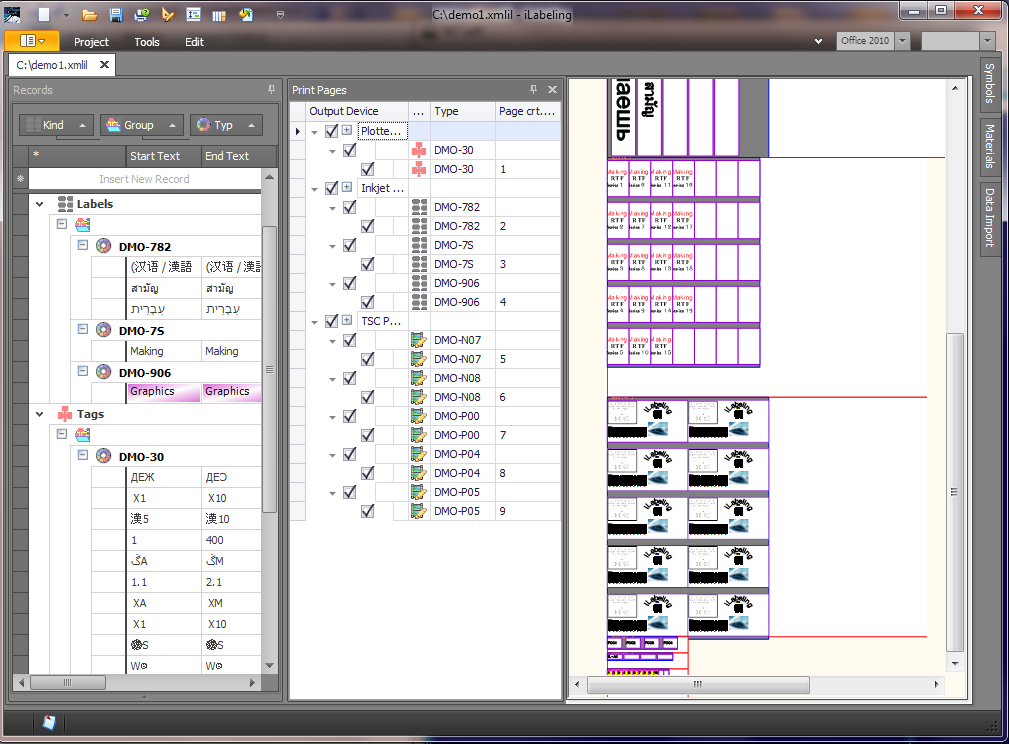1009x744 pixels.
Task: Open the quick access toolbar customize arrow
Action: tap(280, 15)
